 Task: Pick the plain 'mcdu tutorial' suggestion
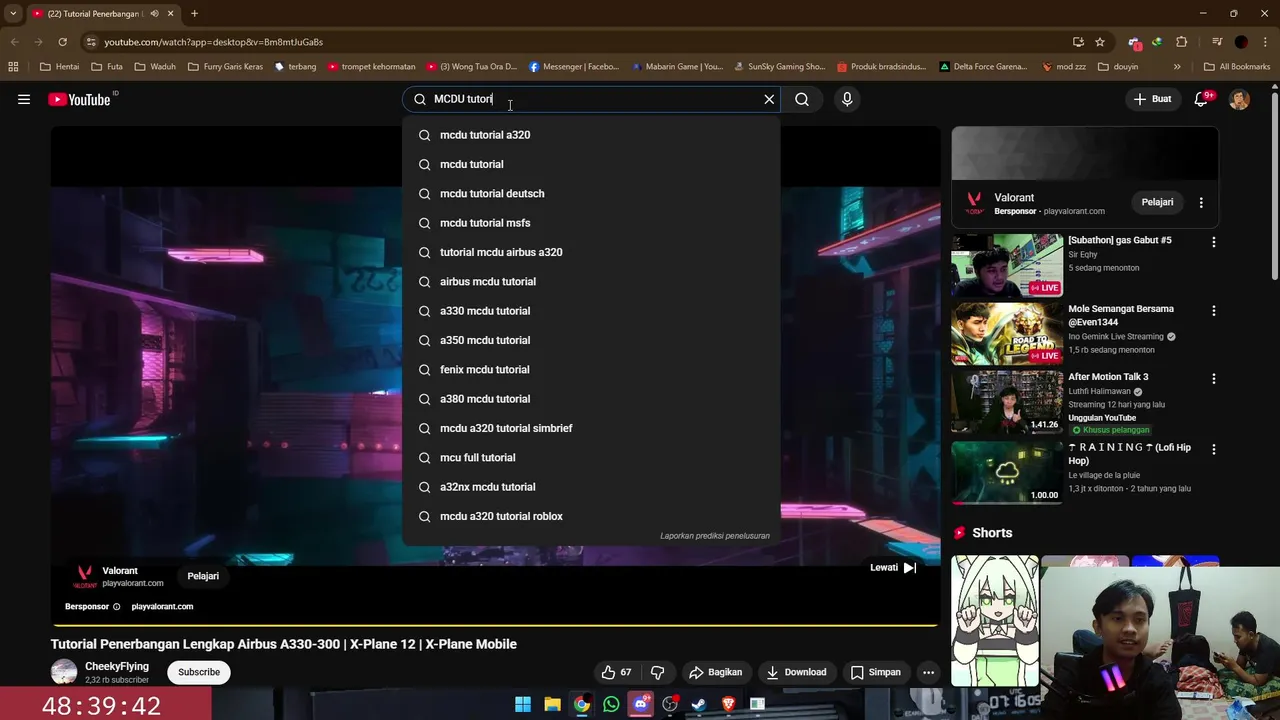(x=590, y=164)
